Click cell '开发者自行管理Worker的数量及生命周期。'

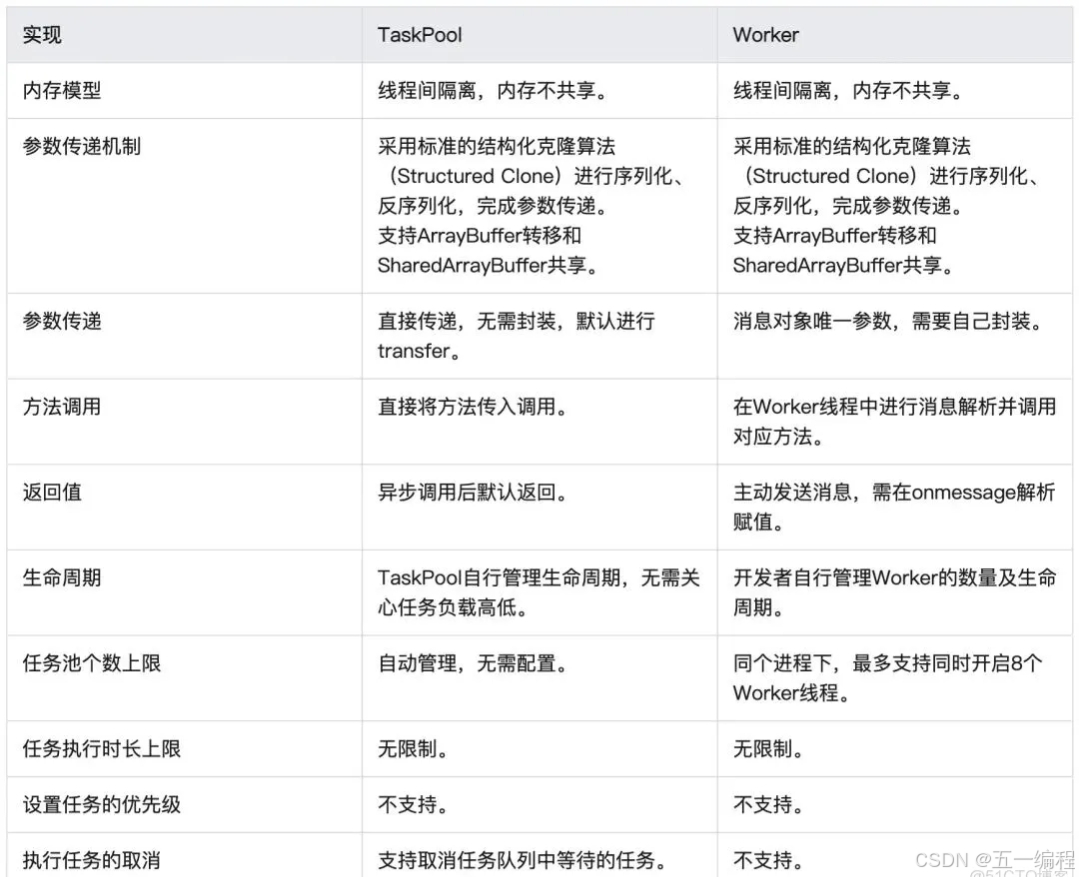coord(895,592)
